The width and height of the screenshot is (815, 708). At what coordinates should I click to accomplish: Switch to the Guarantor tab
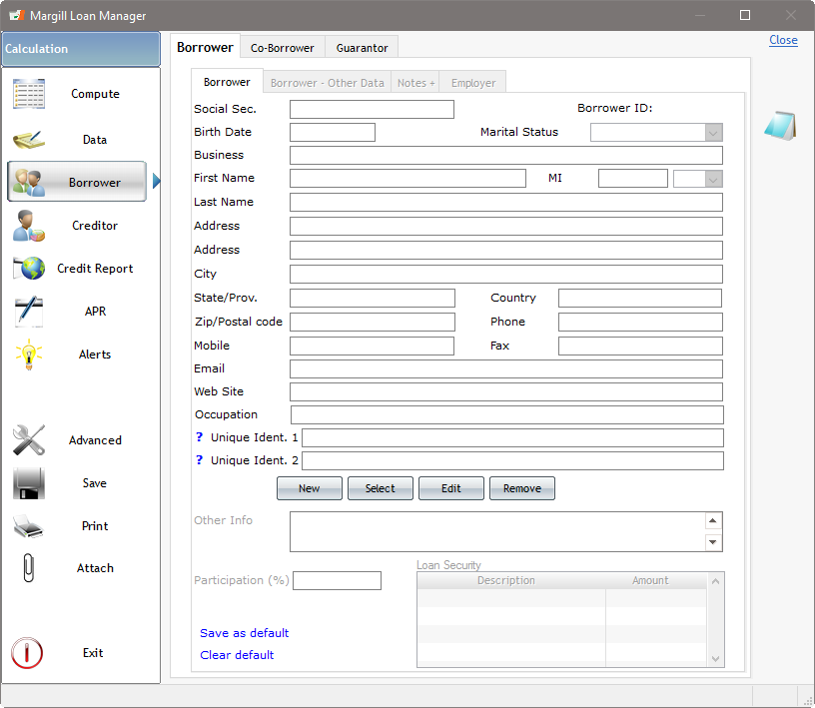[x=362, y=48]
